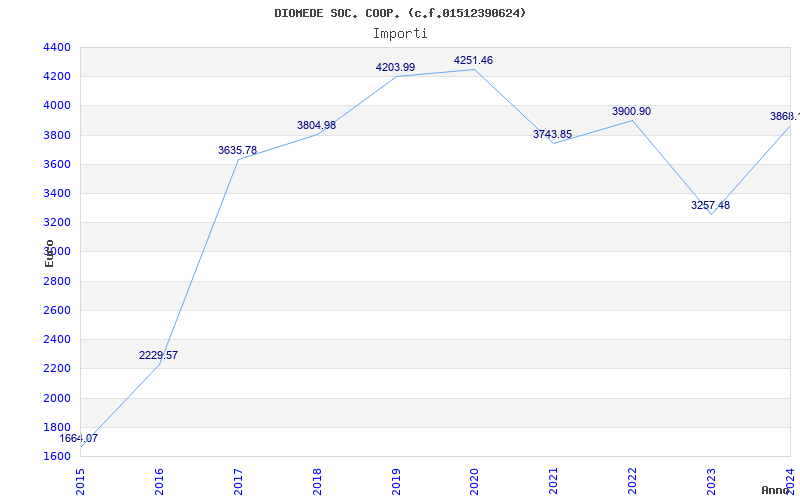
Task: Select the 4203.99 data label
Action: [x=395, y=67]
